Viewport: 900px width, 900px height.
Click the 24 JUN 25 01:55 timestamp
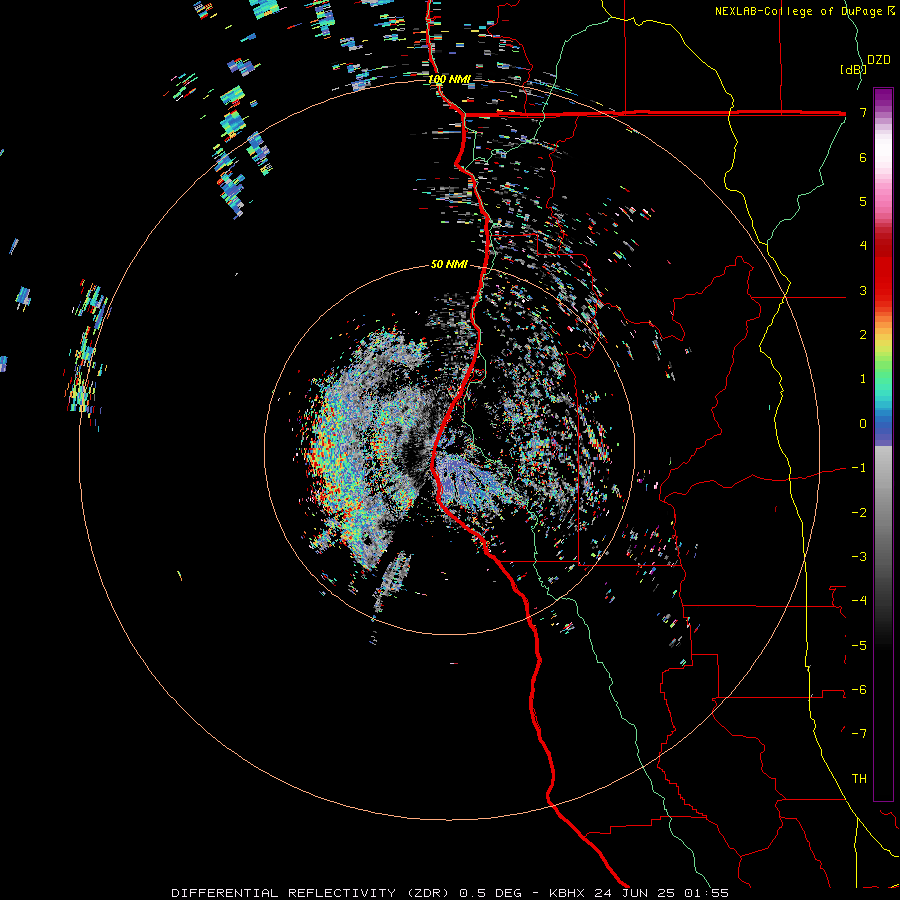[660, 893]
